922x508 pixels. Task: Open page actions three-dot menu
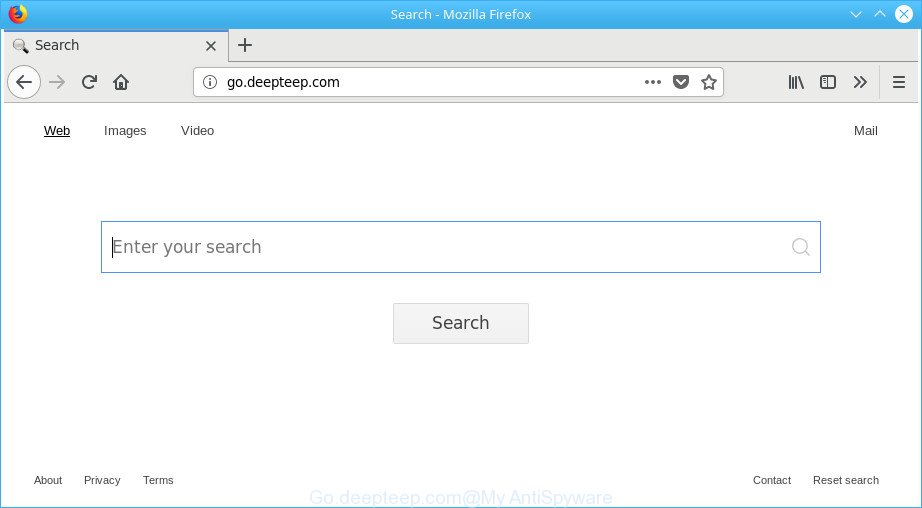[653, 82]
